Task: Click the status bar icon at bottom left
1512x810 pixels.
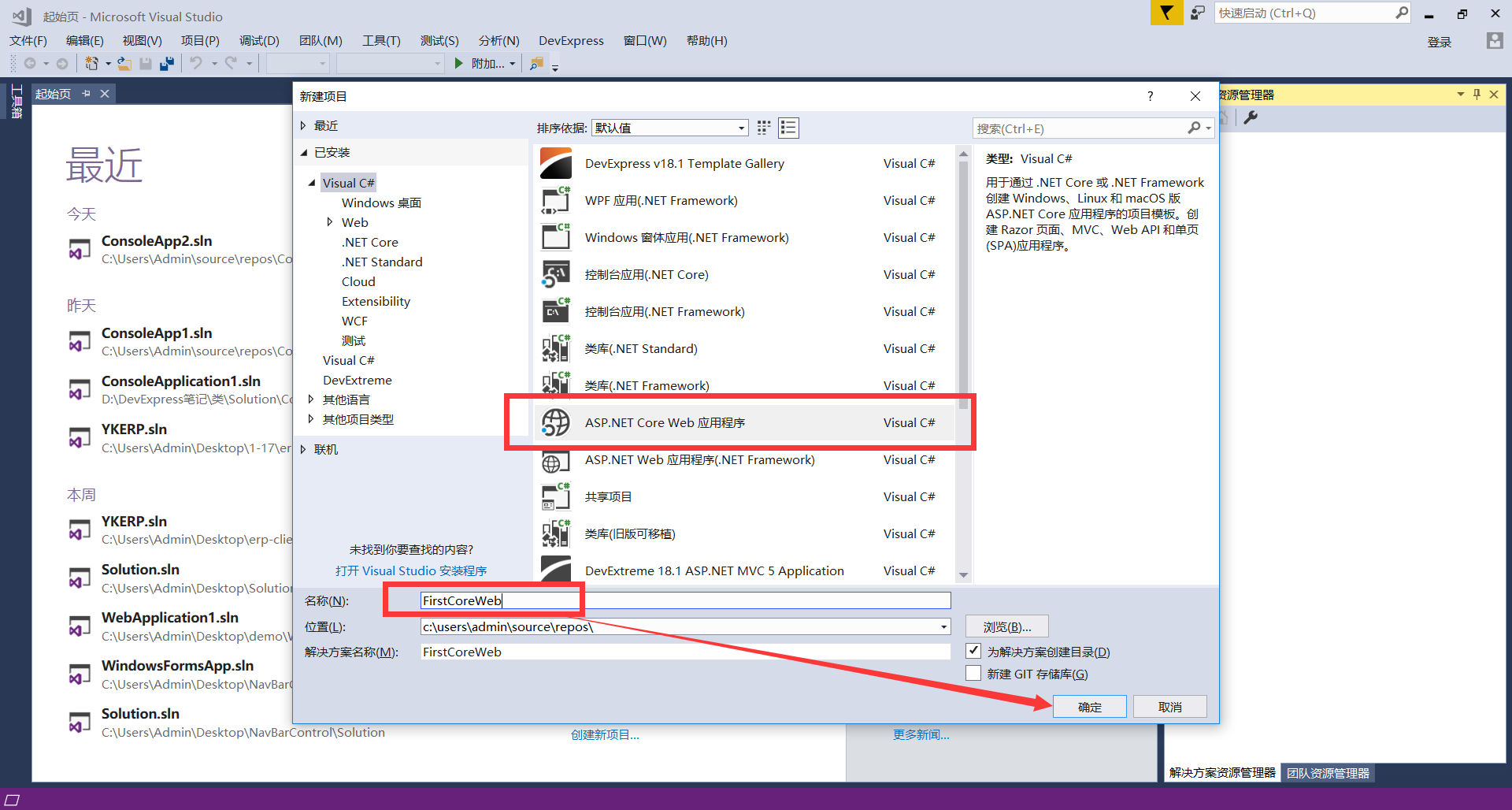Action: click(12, 800)
